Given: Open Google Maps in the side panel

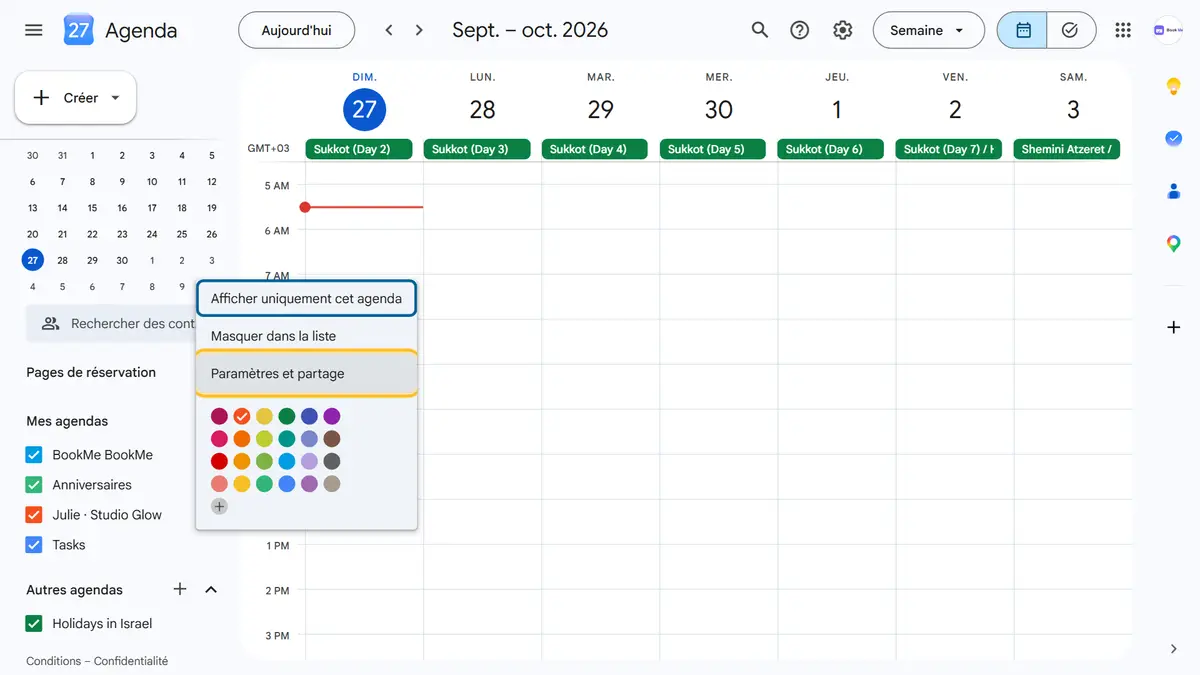Looking at the screenshot, I should (x=1174, y=243).
